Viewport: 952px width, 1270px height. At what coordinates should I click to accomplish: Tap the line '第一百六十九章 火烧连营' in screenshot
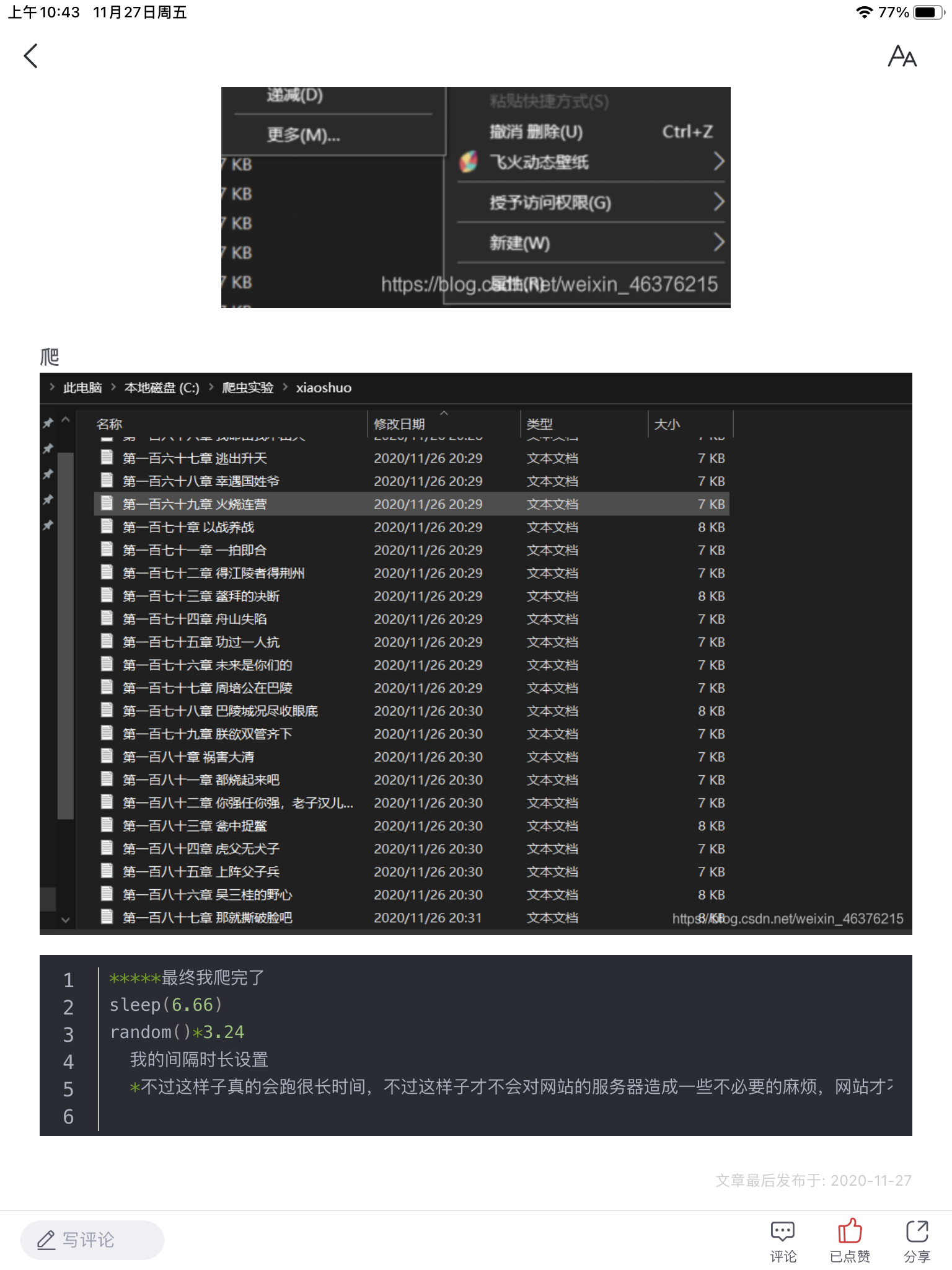[x=411, y=504]
